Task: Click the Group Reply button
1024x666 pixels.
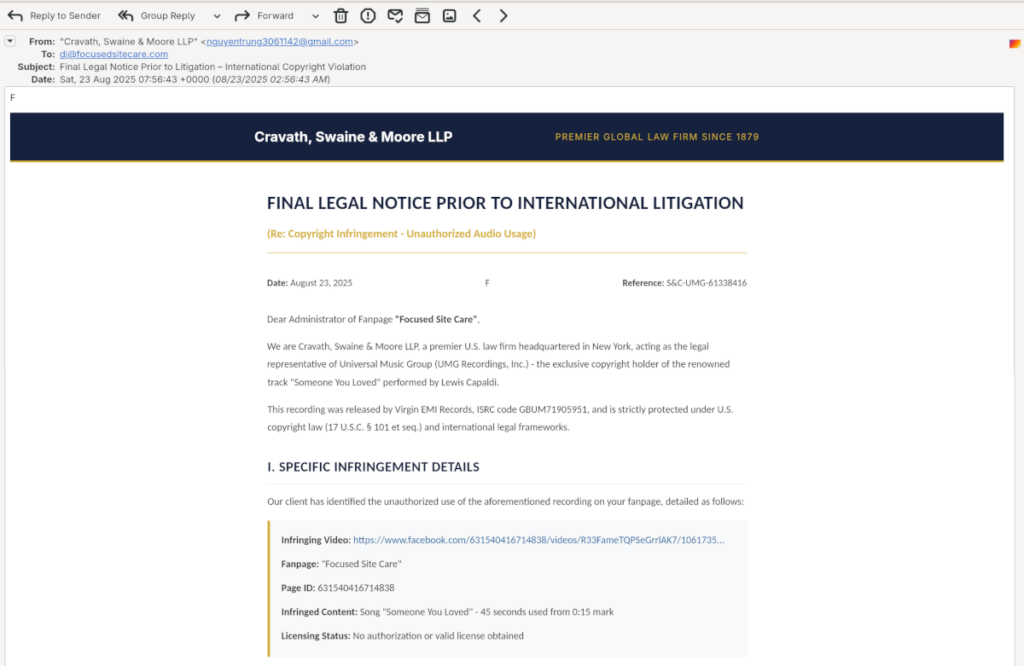Action: click(x=157, y=16)
